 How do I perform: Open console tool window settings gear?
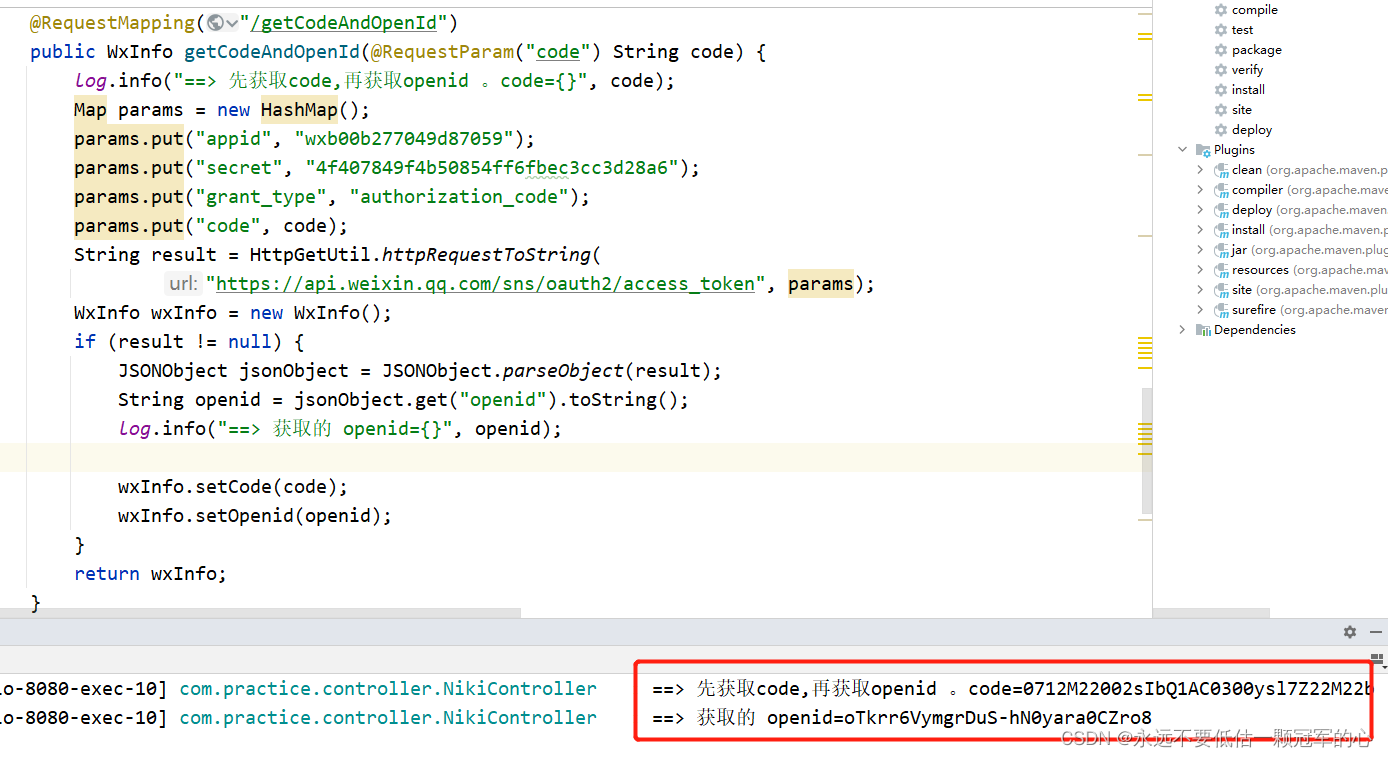tap(1350, 632)
